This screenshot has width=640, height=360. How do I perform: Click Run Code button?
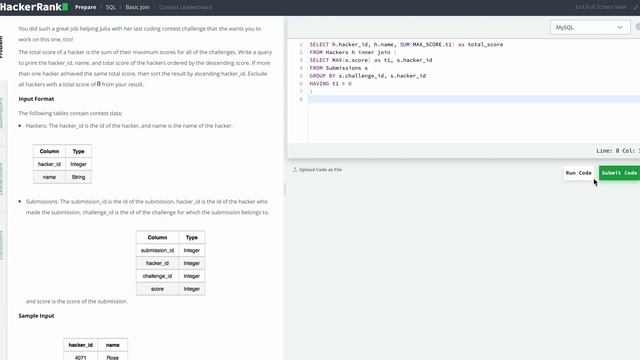point(578,173)
